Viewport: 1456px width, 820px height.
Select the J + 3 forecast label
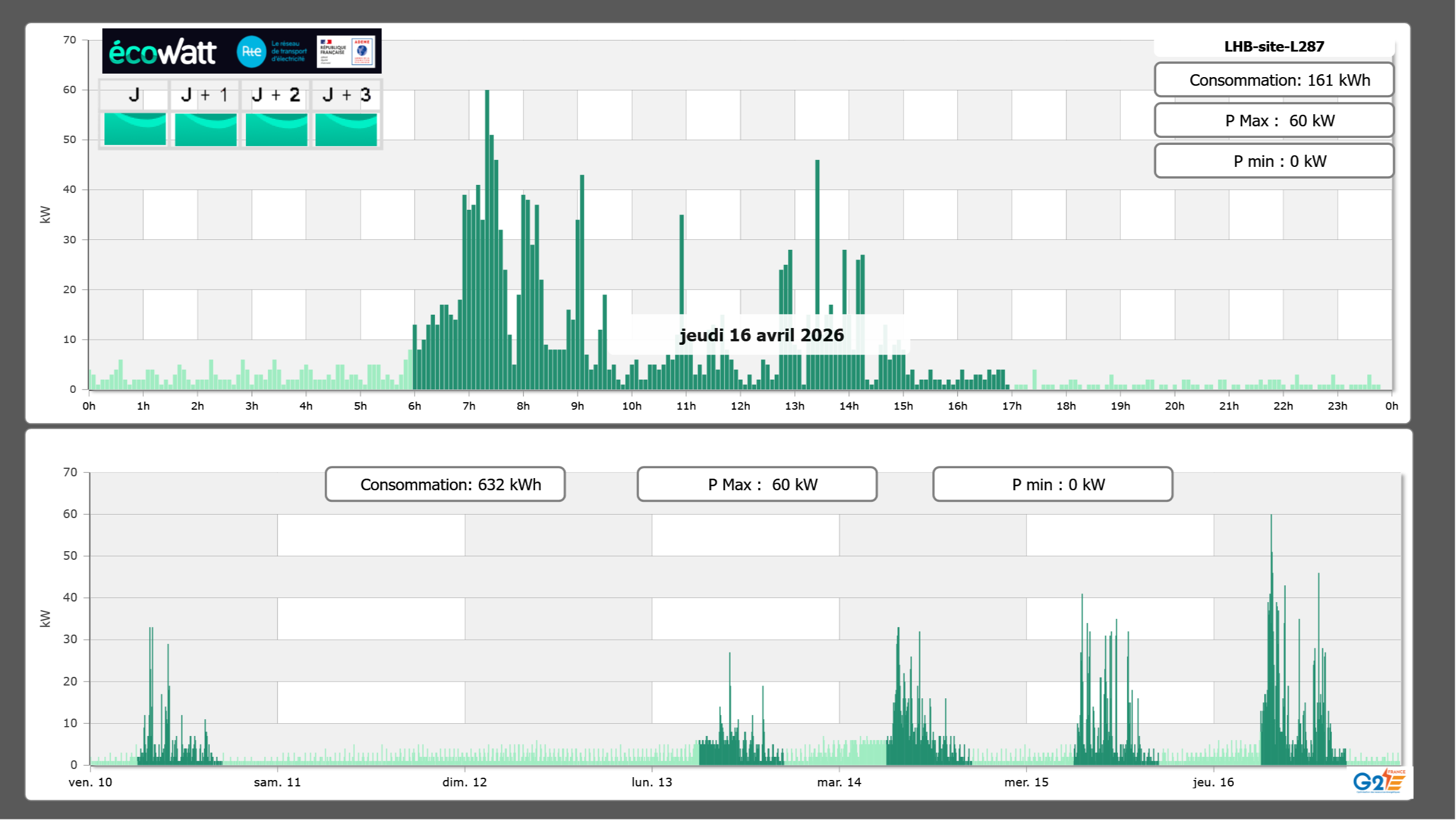click(x=346, y=95)
